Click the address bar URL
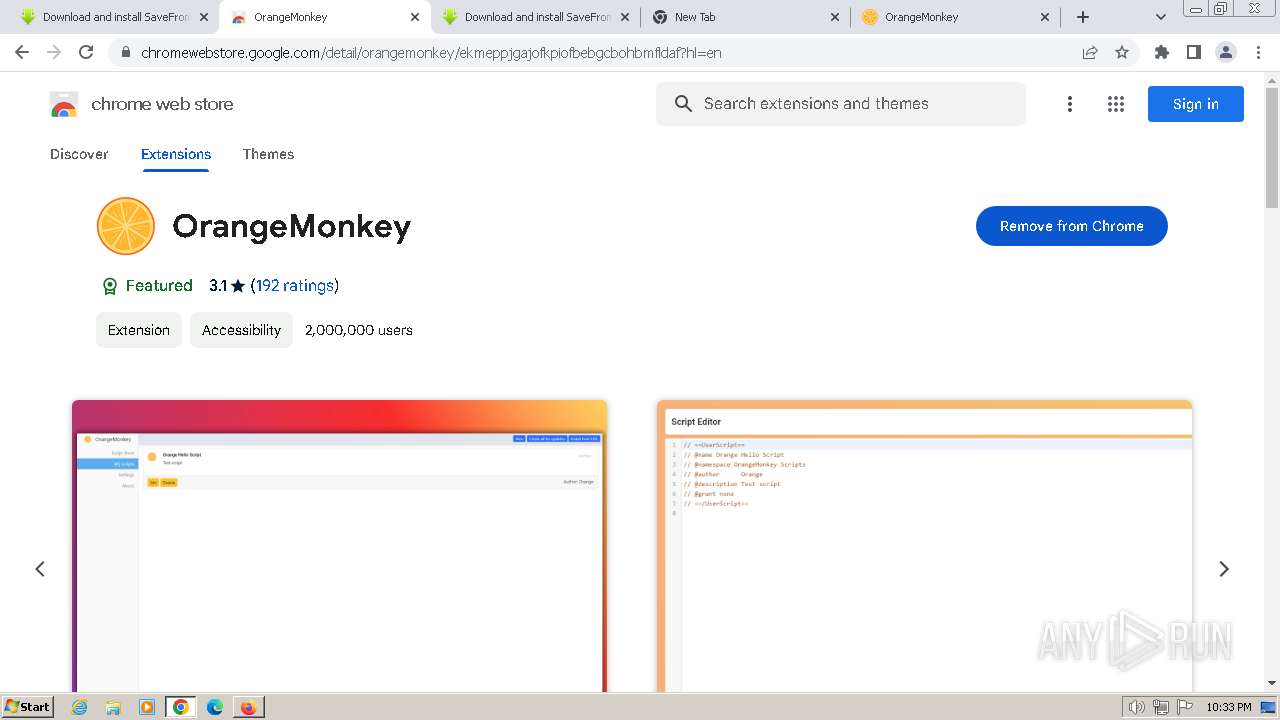The image size is (1280, 720). (431, 53)
